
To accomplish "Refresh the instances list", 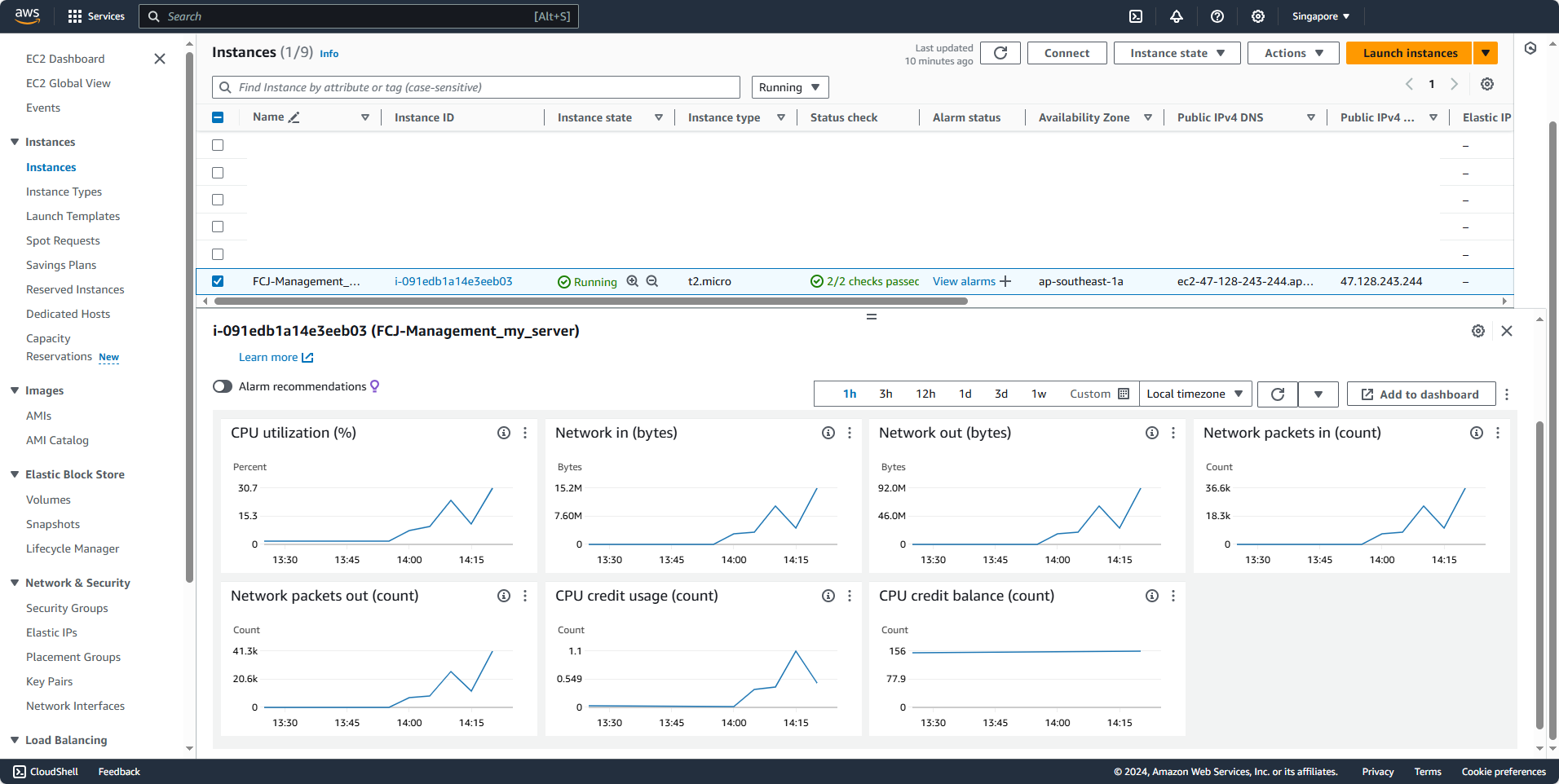I will [x=1000, y=53].
